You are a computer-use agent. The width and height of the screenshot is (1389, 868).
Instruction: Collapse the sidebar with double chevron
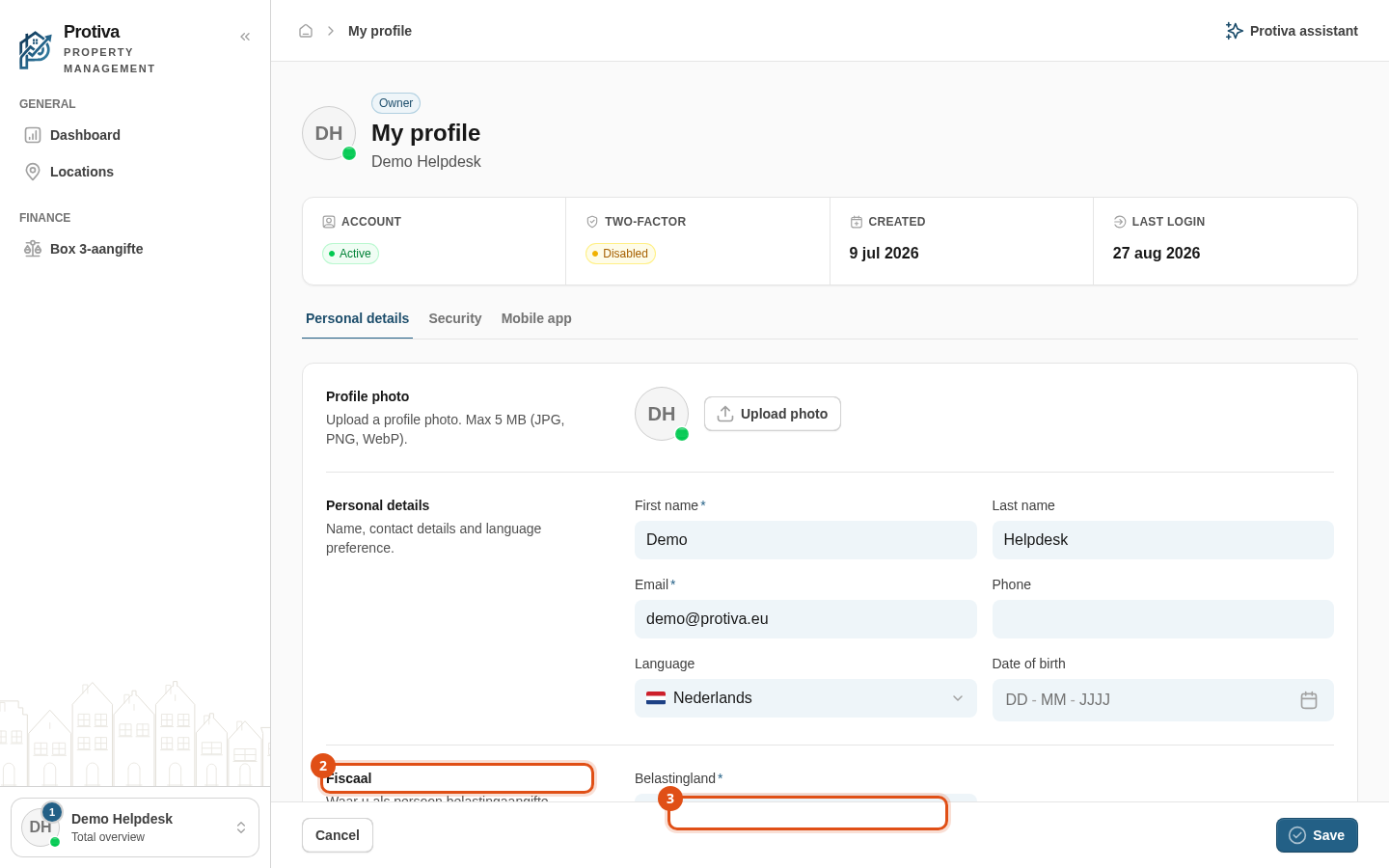(245, 37)
